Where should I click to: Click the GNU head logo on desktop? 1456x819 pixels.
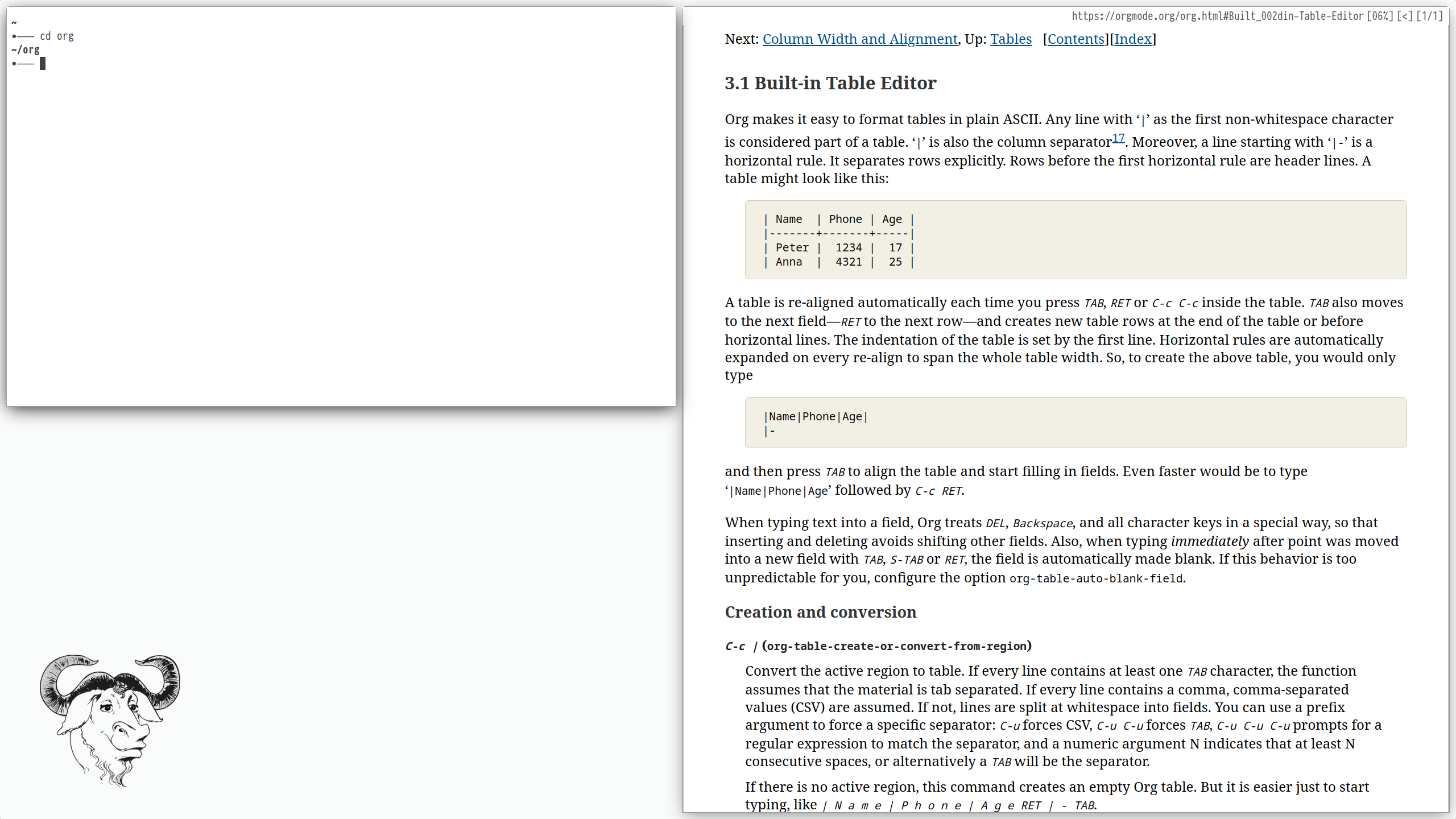110,719
